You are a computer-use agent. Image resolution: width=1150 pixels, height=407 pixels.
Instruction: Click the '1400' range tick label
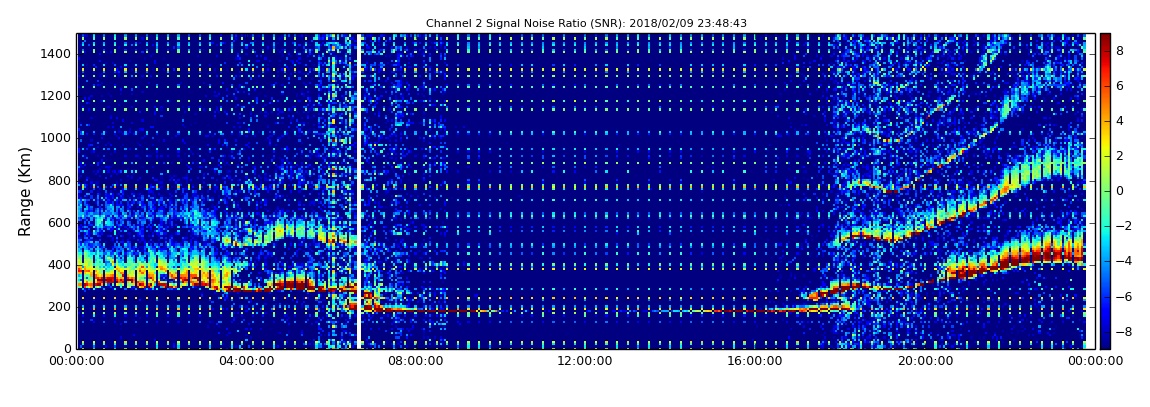coord(57,54)
